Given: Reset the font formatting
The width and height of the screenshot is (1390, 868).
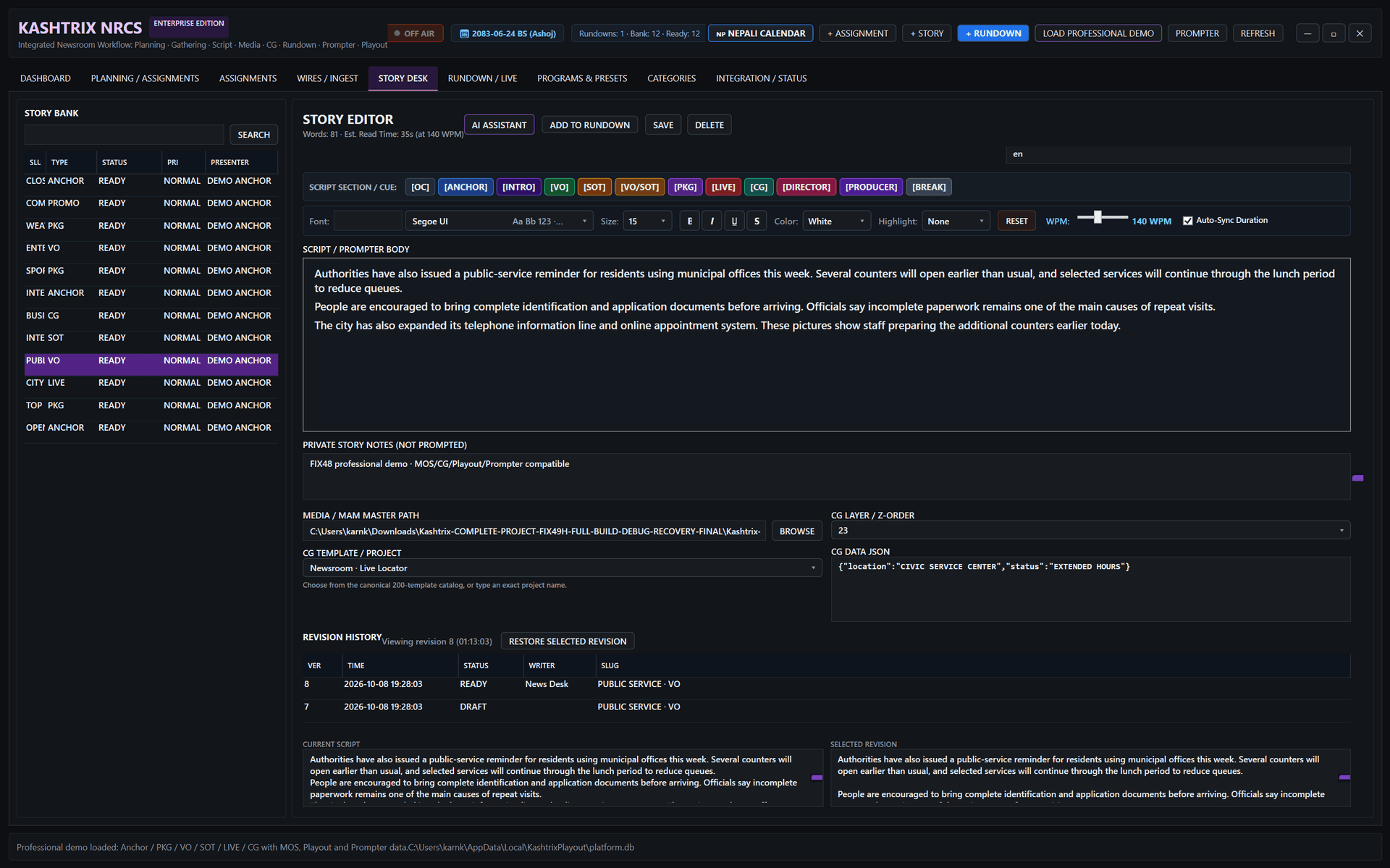Looking at the screenshot, I should pyautogui.click(x=1016, y=222).
